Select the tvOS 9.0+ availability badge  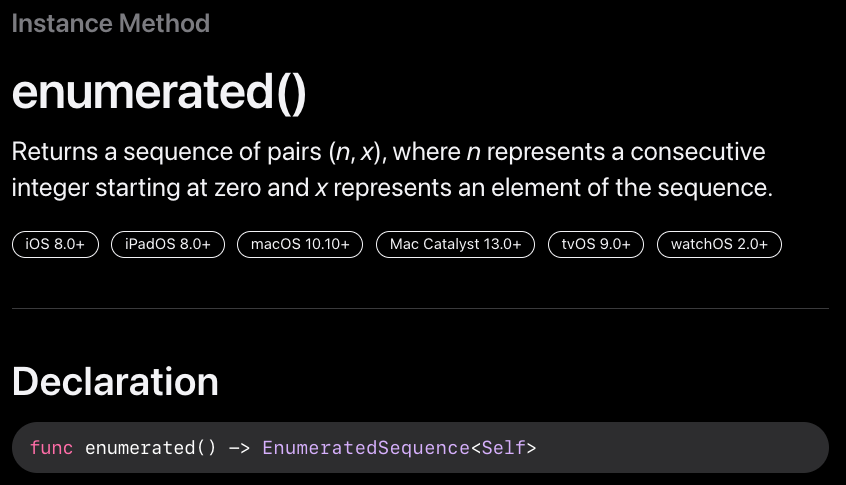point(596,244)
